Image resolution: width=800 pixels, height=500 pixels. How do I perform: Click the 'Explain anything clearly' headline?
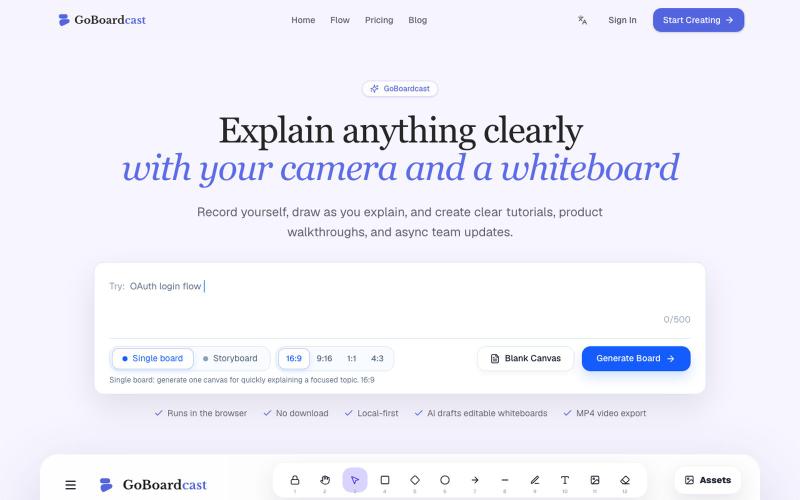401,131
